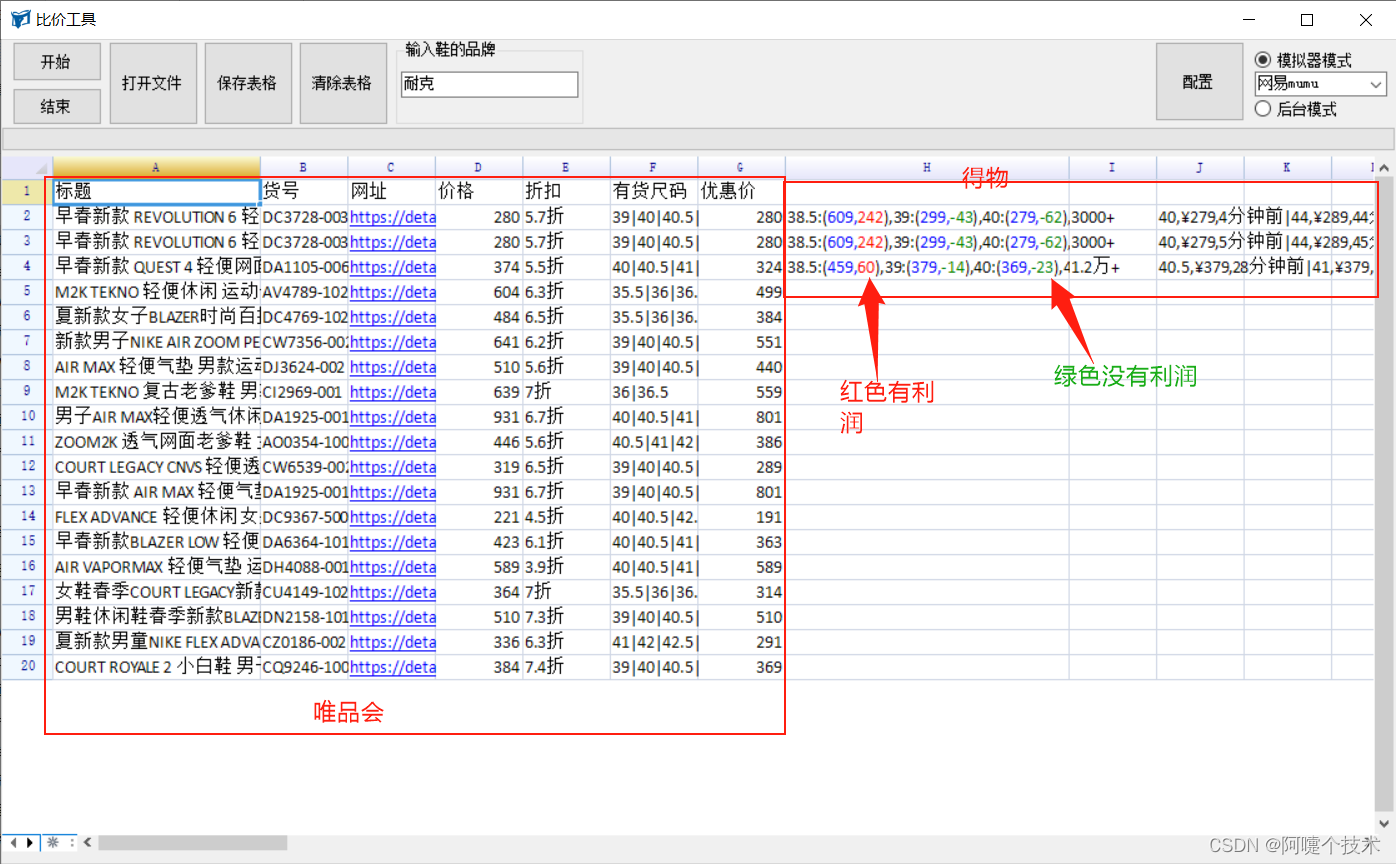The height and width of the screenshot is (864, 1396).
Task: Click the 3.9折 discount cell
Action: tap(566, 567)
